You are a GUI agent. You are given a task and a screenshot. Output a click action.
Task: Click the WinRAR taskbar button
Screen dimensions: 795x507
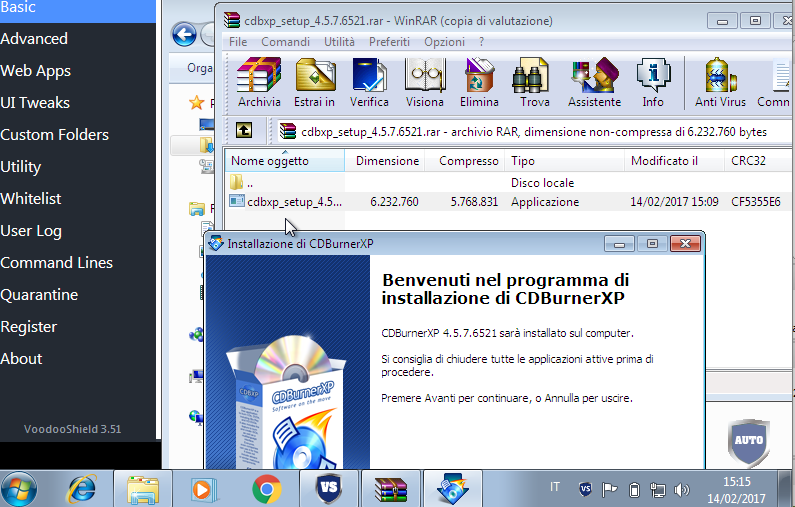tap(391, 488)
